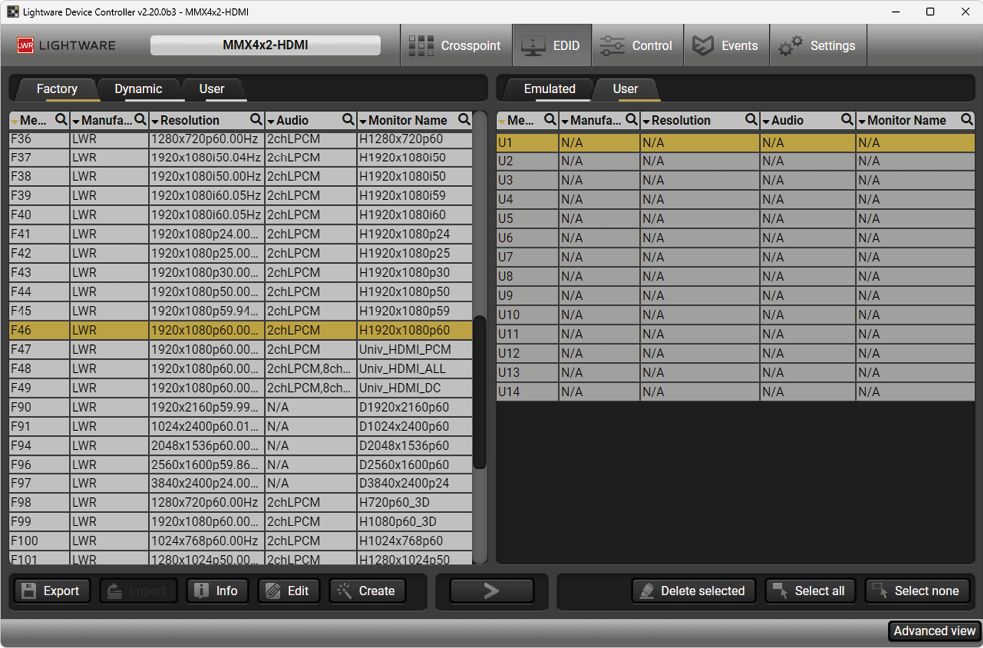Click the Control sliders icon

(612, 46)
